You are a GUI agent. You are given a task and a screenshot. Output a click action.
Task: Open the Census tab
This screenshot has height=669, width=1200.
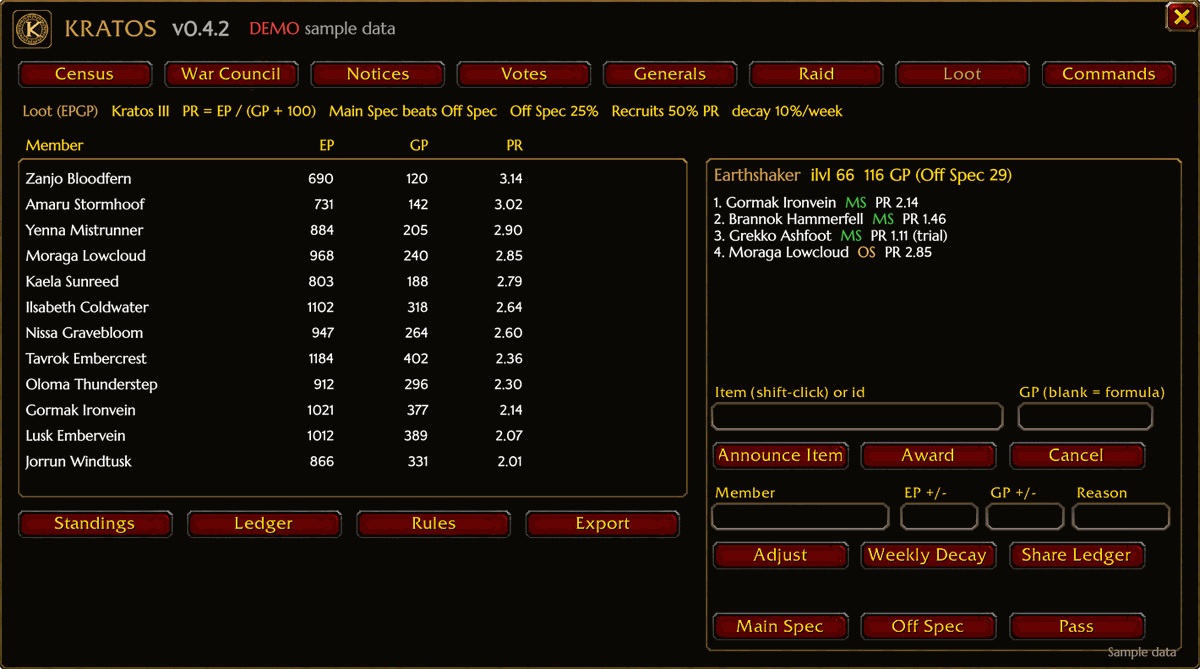tap(85, 74)
